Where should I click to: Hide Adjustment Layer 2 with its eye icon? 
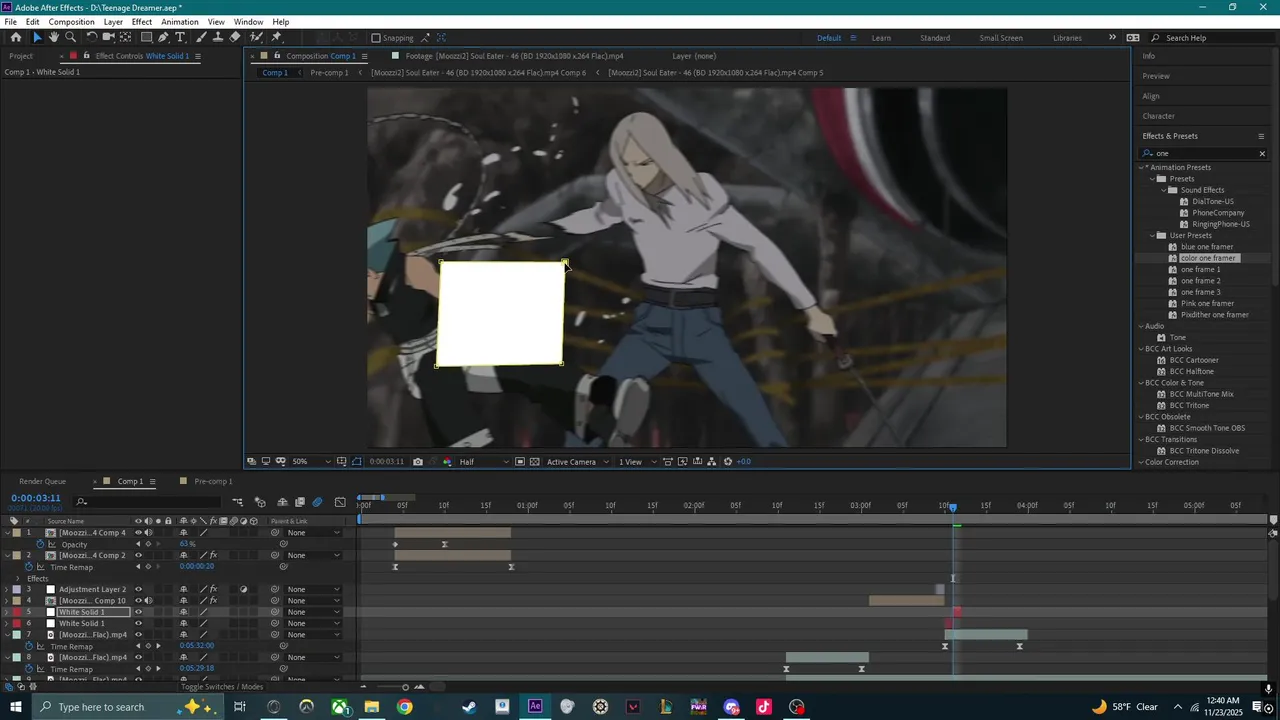(138, 589)
